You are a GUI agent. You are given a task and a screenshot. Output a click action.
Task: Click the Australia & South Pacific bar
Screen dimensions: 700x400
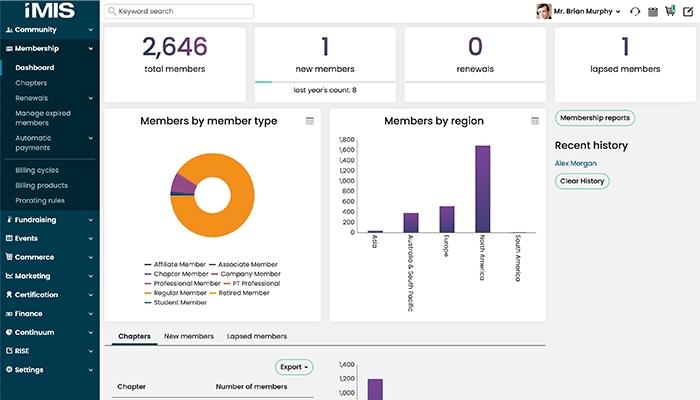pyautogui.click(x=411, y=223)
